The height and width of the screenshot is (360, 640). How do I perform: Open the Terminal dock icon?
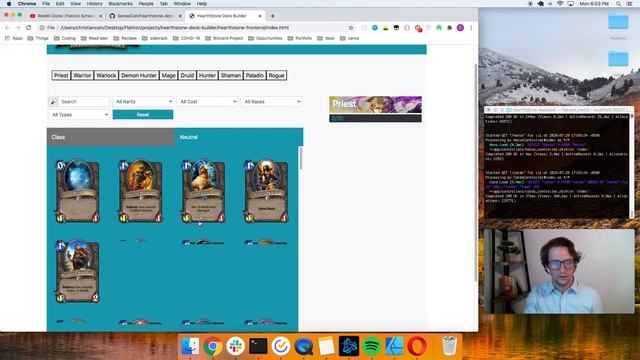(x=258, y=346)
